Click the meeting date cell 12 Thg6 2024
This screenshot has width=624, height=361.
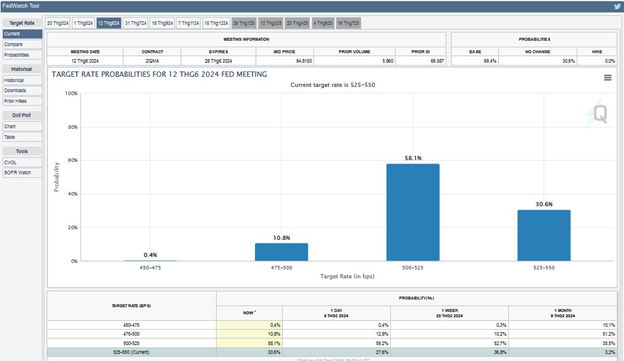85,61
